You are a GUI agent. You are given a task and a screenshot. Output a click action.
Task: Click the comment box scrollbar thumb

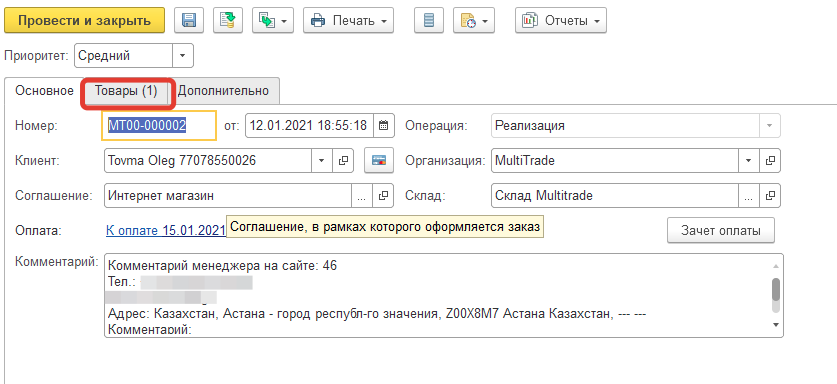pyautogui.click(x=776, y=289)
